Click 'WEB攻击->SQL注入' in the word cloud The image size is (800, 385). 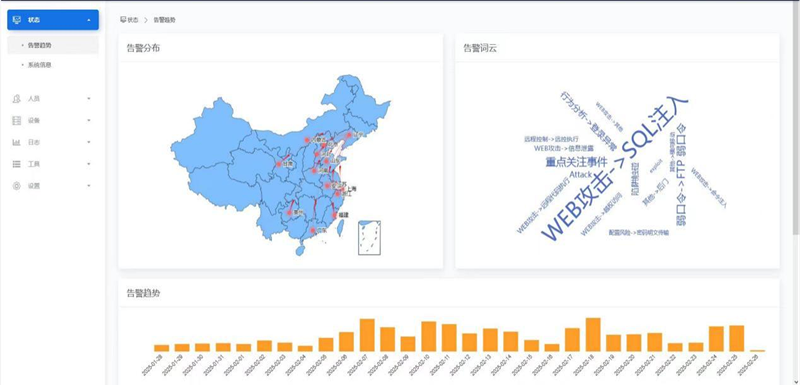pos(615,168)
